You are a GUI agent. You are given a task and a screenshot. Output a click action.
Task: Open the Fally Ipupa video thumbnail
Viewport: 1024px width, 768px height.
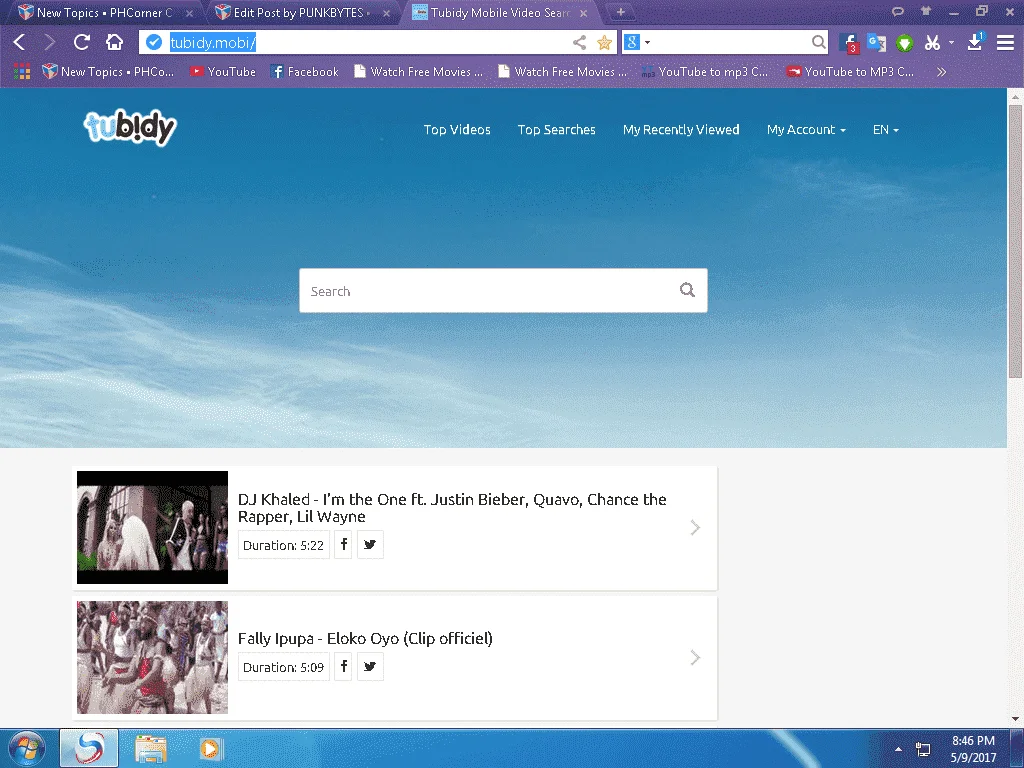click(152, 657)
